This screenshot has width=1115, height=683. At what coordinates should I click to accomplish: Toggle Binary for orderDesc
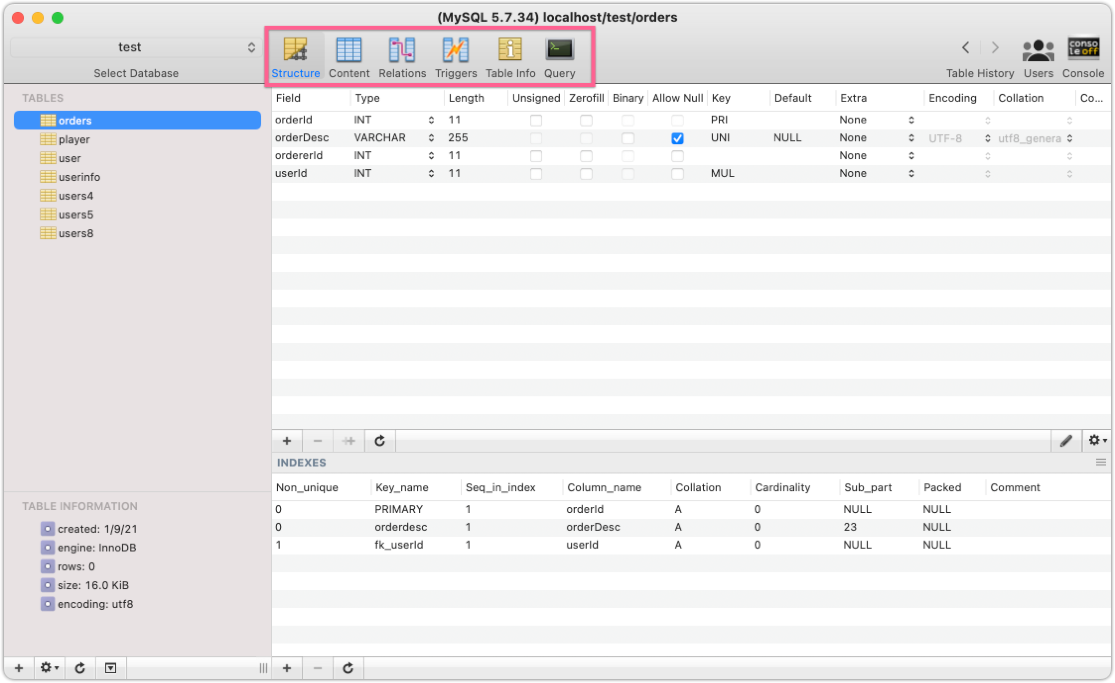pyautogui.click(x=628, y=138)
